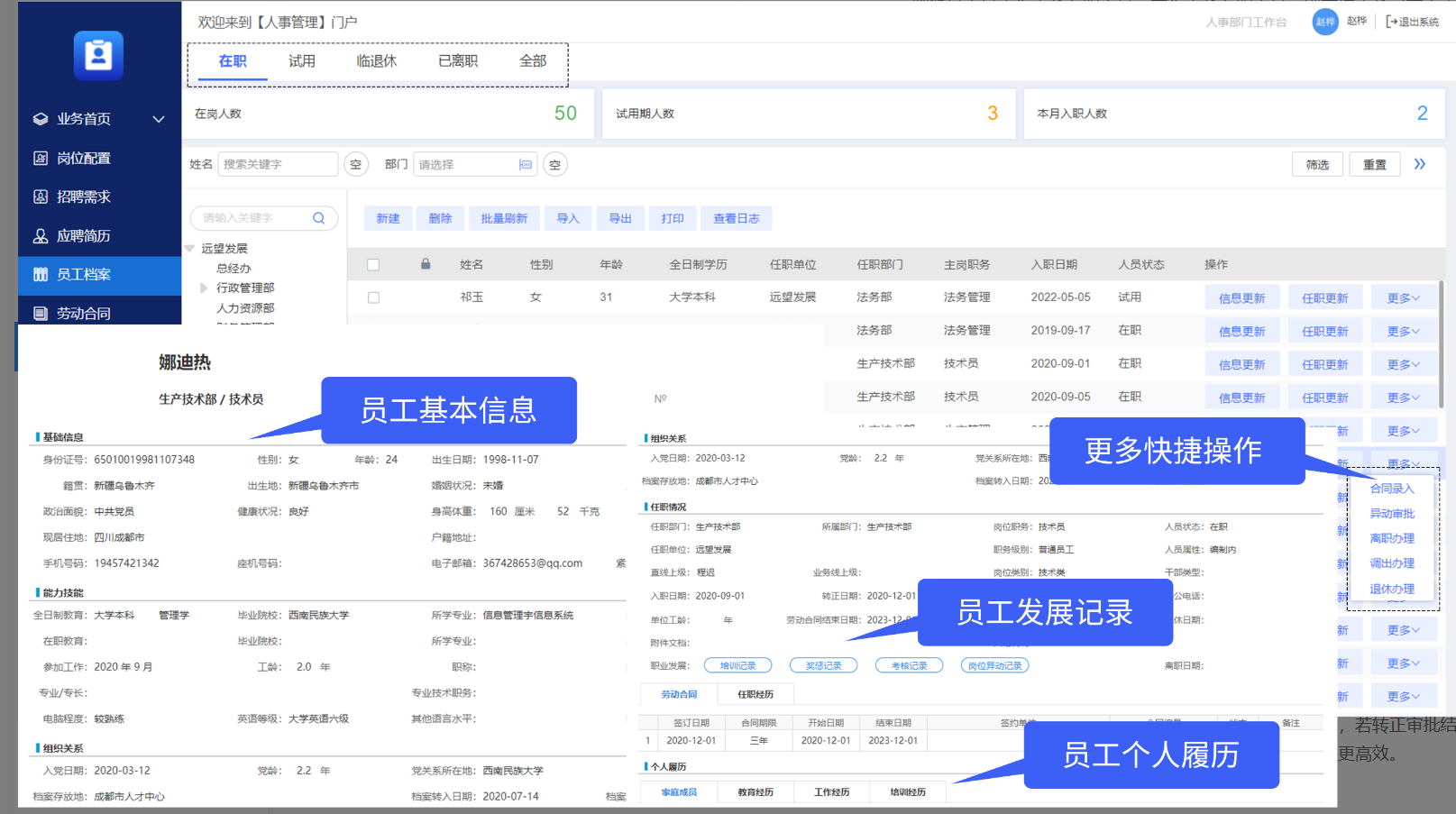The width and height of the screenshot is (1456, 814).
Task: Open the 更多 dropdown on 祁玉's row
Action: [x=1403, y=297]
